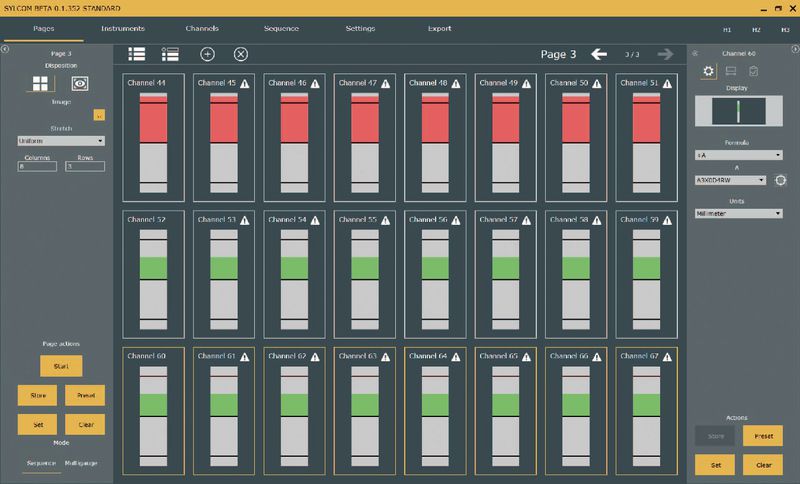
Task: Open the Stretch Uniform dropdown
Action: tap(60, 140)
